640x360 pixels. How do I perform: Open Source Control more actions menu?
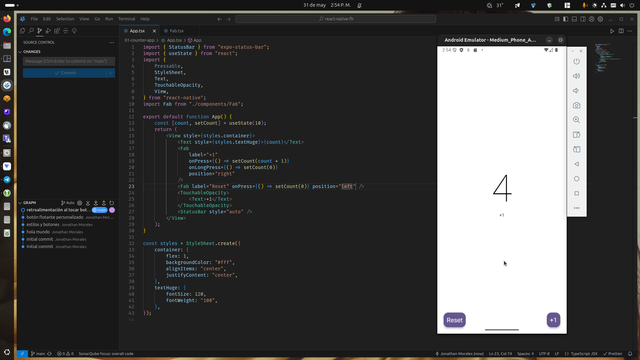click(111, 42)
